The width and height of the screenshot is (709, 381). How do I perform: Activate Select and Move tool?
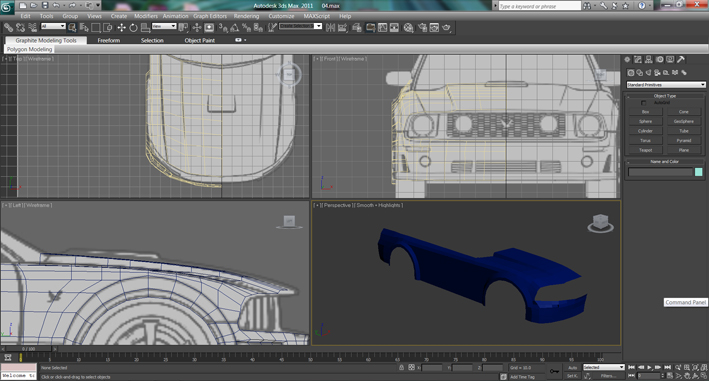pos(121,28)
